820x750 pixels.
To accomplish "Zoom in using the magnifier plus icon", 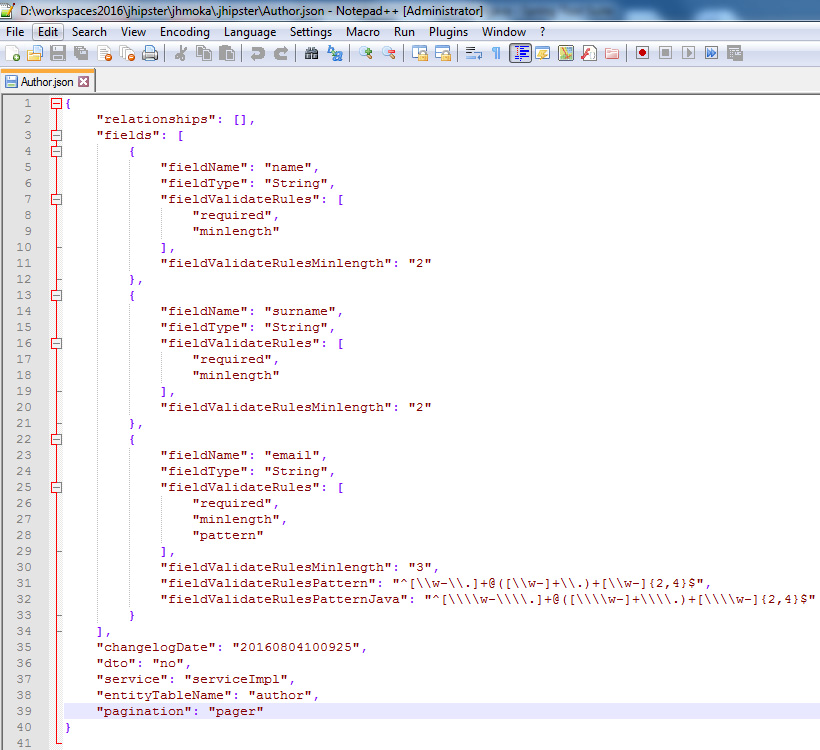I will 366,53.
